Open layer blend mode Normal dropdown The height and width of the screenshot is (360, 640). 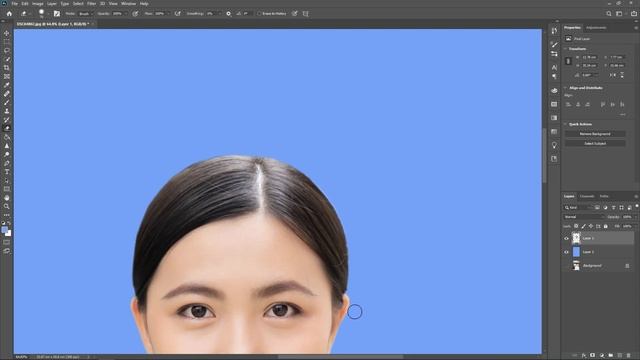[x=583, y=217]
